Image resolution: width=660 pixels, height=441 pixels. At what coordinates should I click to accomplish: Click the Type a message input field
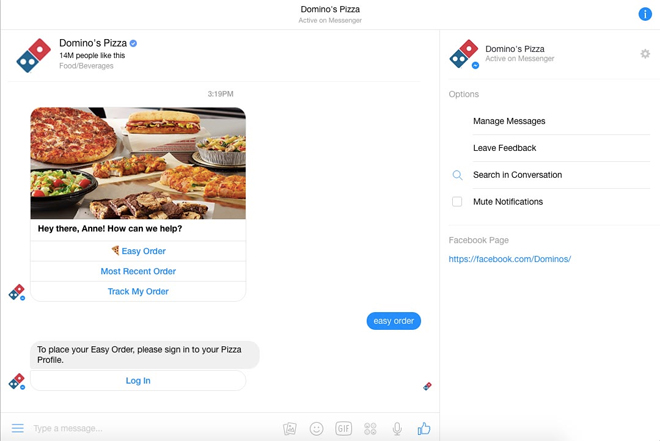154,428
